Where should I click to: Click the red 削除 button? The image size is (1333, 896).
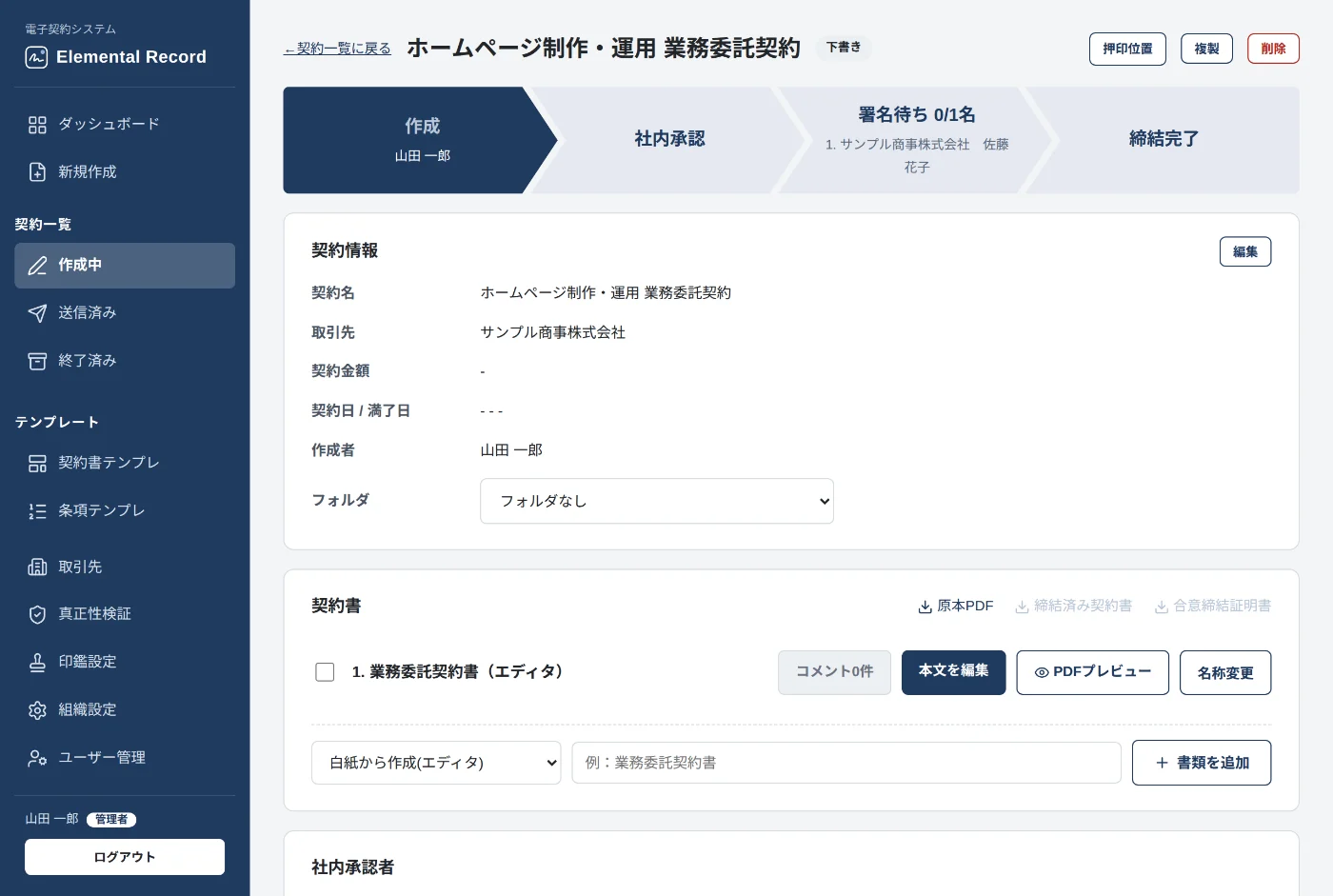(1273, 49)
